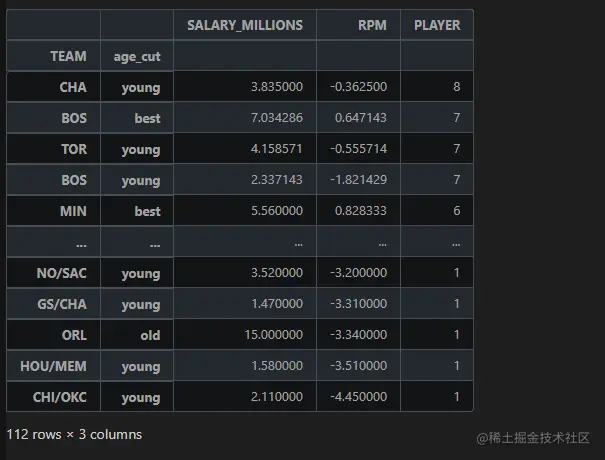Screen dimensions: 605x460
Task: Click the SALARY_MILLIONS column header
Action: coord(245,25)
